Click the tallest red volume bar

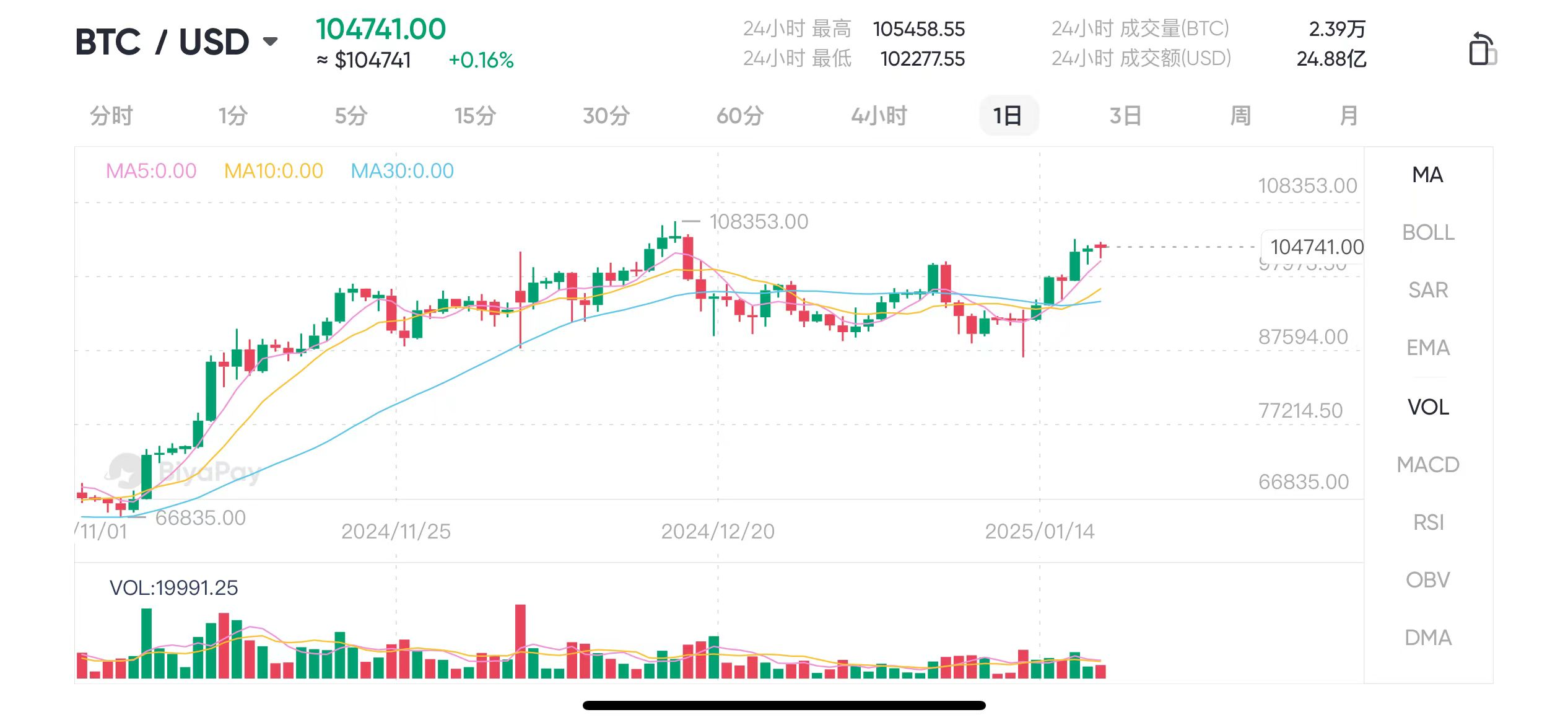(520, 641)
